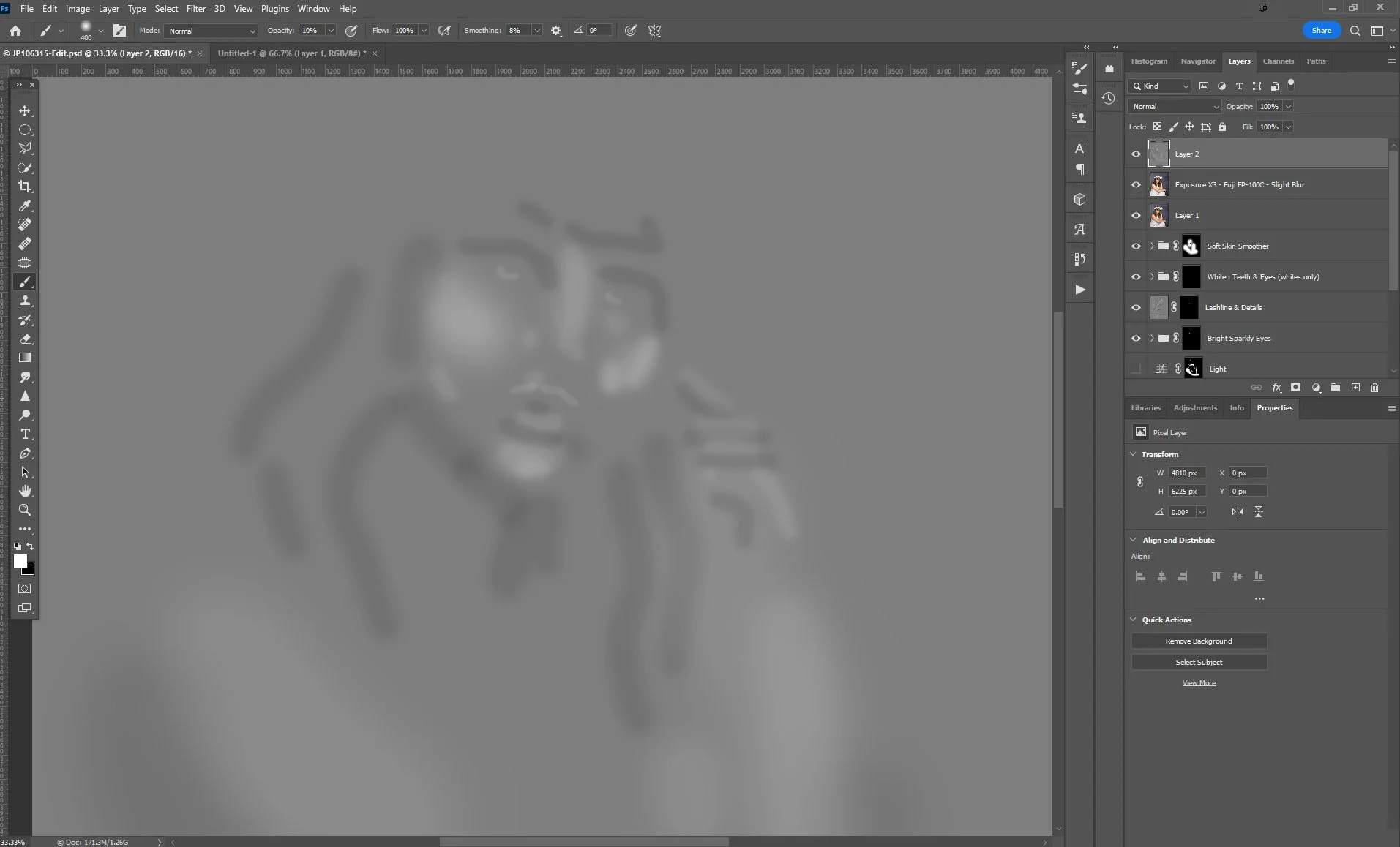Screen dimensions: 1400x847
Task: Select the Crop tool
Action: coord(25,187)
